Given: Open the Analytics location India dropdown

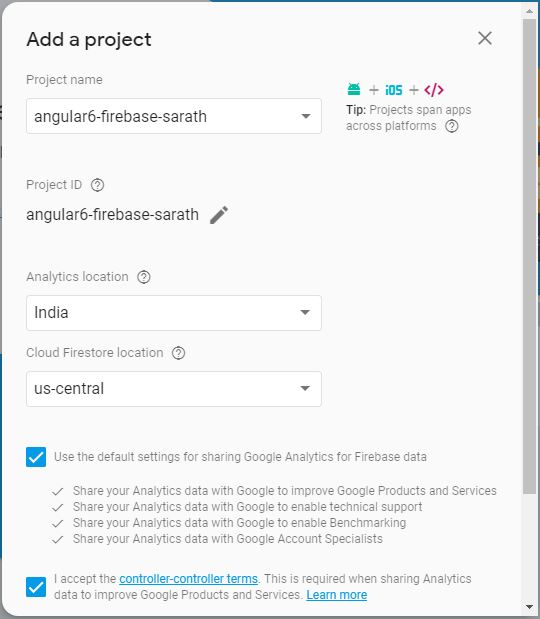Looking at the screenshot, I should [x=174, y=313].
